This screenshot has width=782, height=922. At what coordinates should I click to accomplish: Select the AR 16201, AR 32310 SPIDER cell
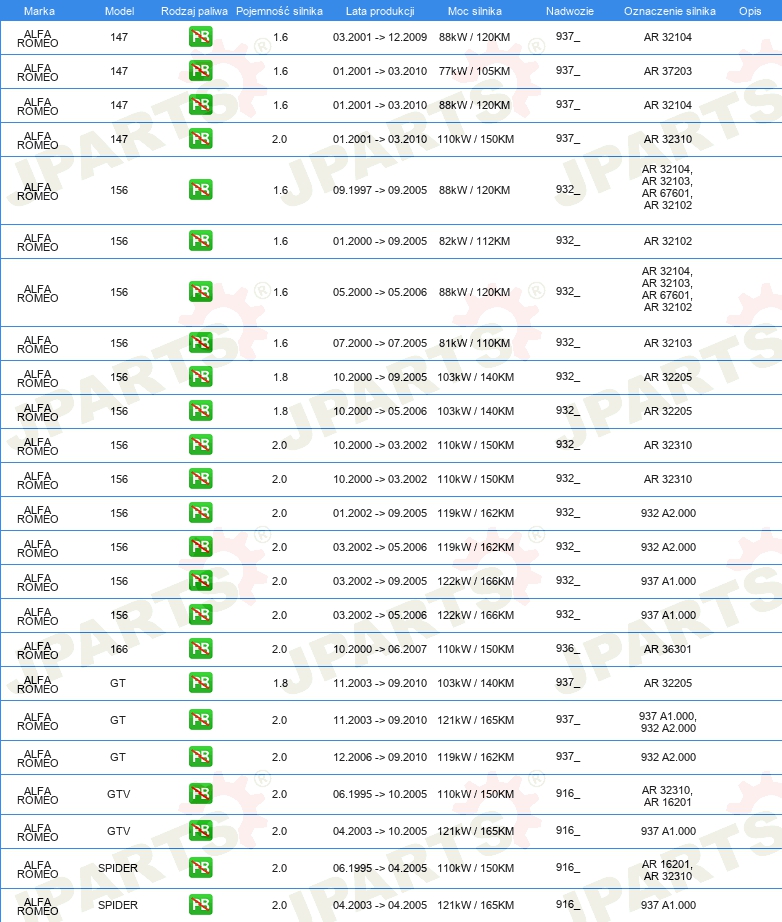[667, 870]
